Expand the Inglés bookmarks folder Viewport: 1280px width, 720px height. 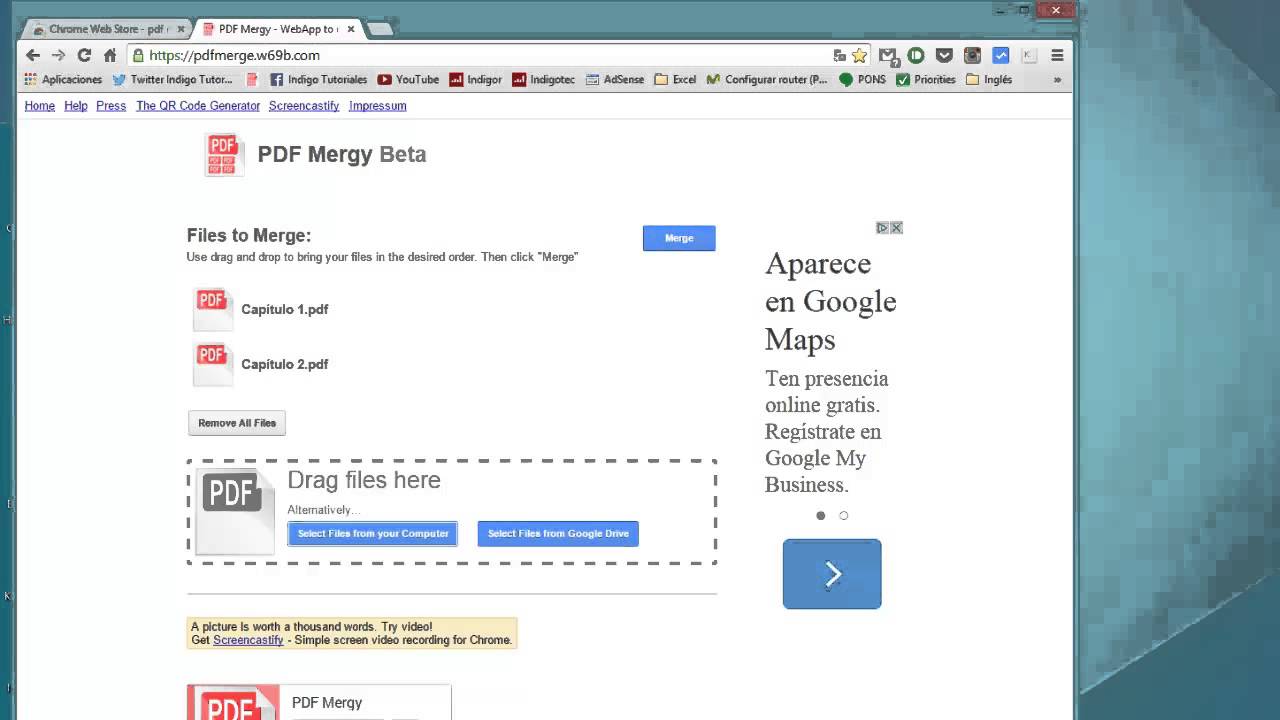(989, 80)
